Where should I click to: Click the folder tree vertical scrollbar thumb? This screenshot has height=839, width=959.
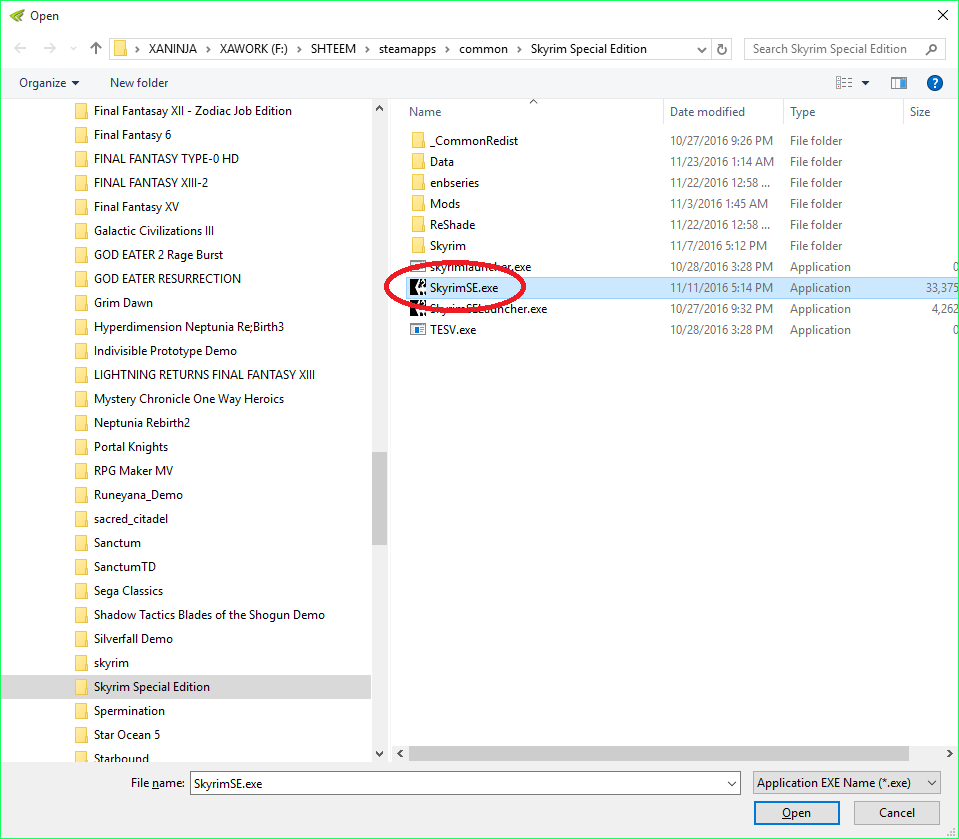[x=379, y=498]
